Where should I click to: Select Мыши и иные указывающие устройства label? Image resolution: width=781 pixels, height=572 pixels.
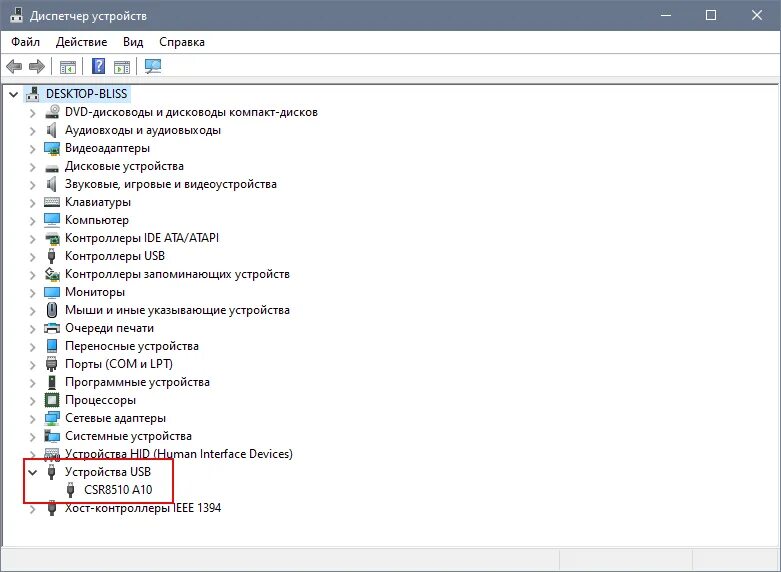177,310
